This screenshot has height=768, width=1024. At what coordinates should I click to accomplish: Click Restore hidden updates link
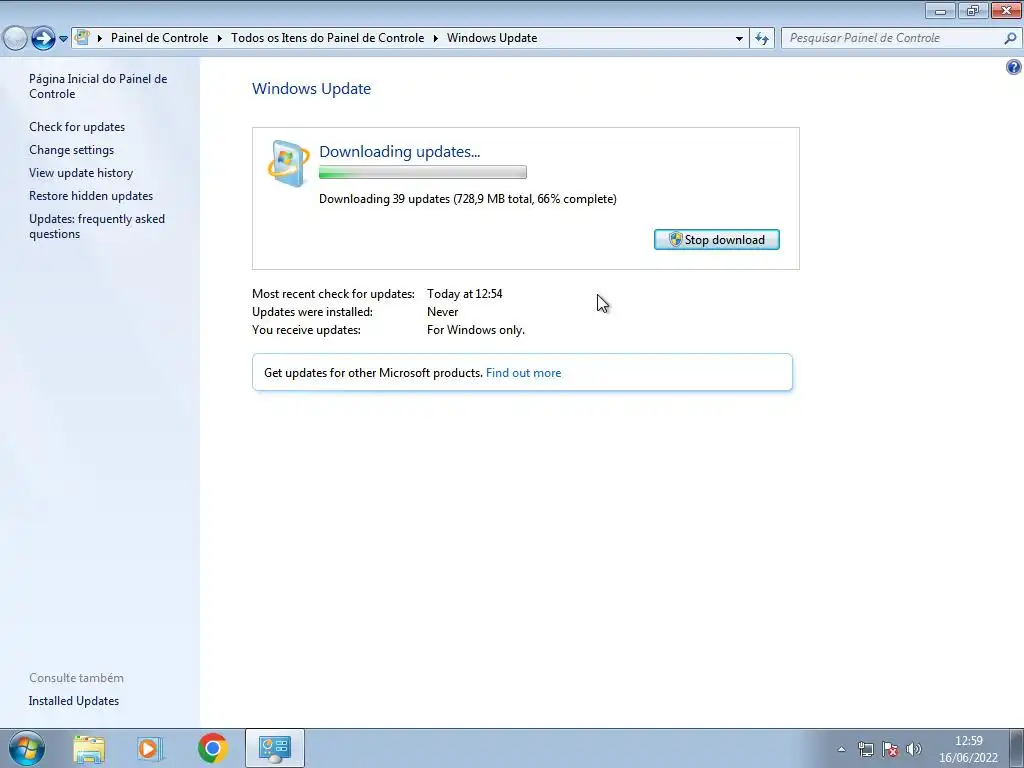tap(91, 195)
